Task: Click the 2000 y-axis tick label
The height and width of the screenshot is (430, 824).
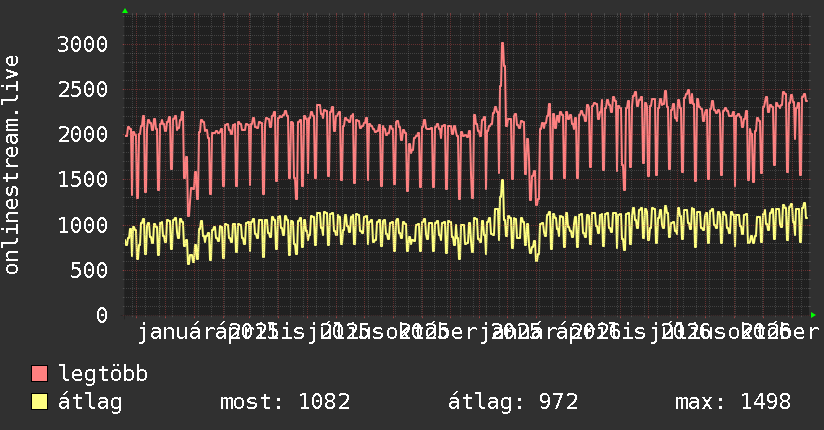Action: pos(83,135)
